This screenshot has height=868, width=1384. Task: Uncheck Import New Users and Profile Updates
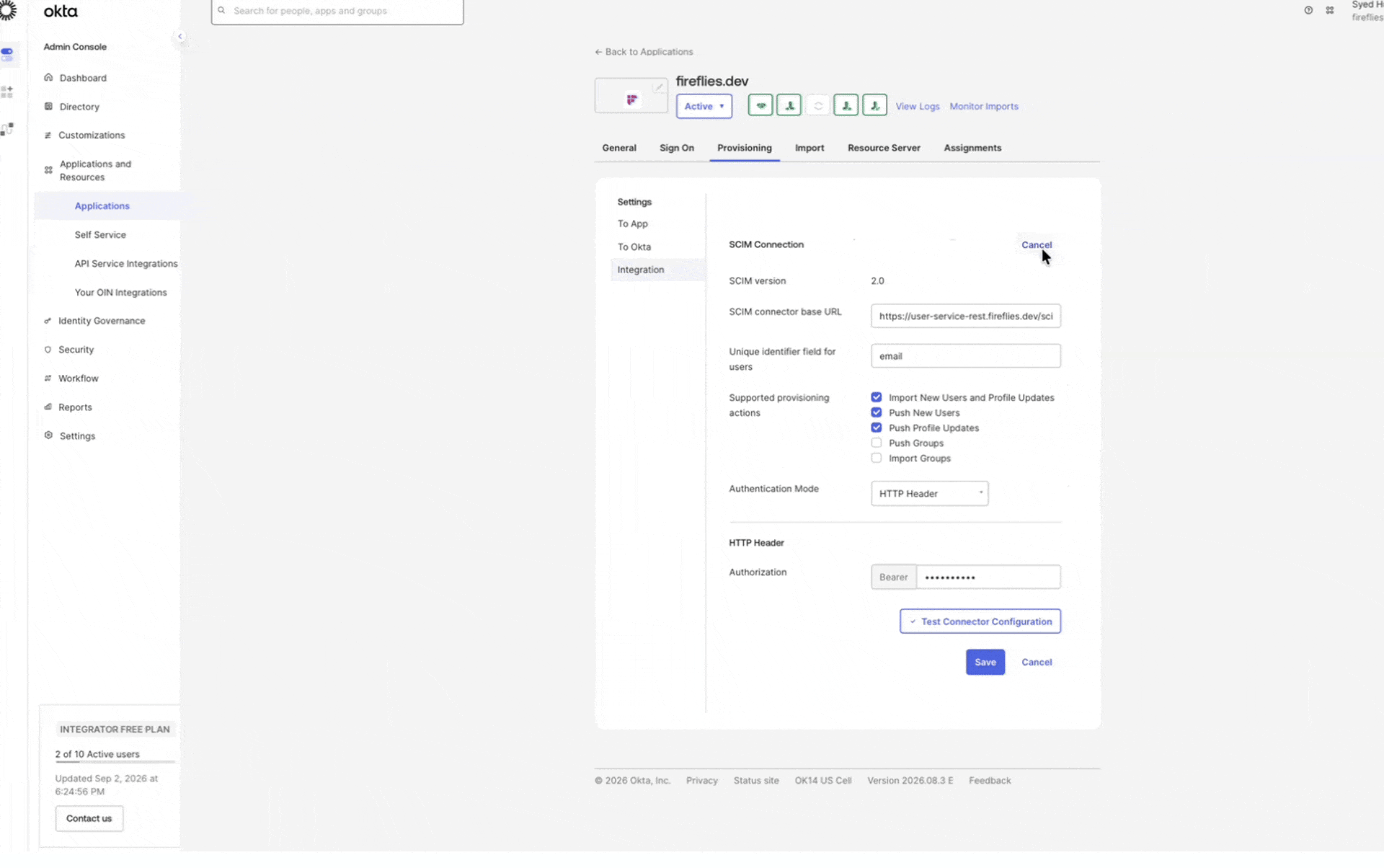click(877, 398)
